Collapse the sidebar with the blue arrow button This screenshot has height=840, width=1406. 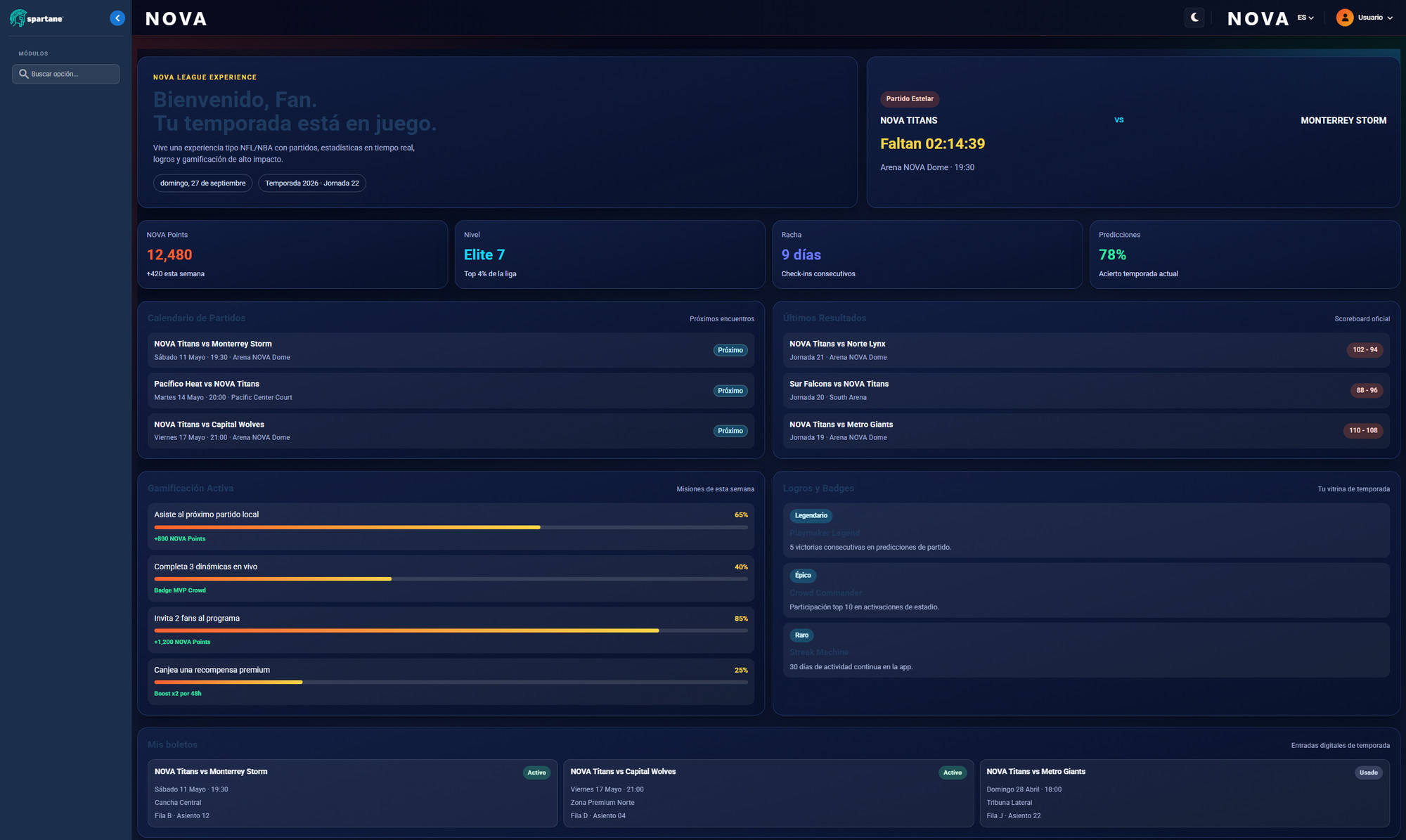[x=117, y=18]
